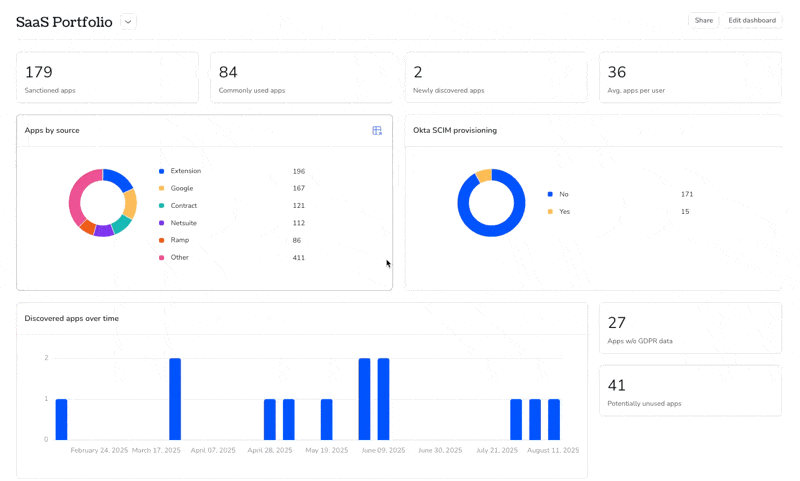Click the value 196 for Extension
This screenshot has height=481, width=800.
point(298,171)
